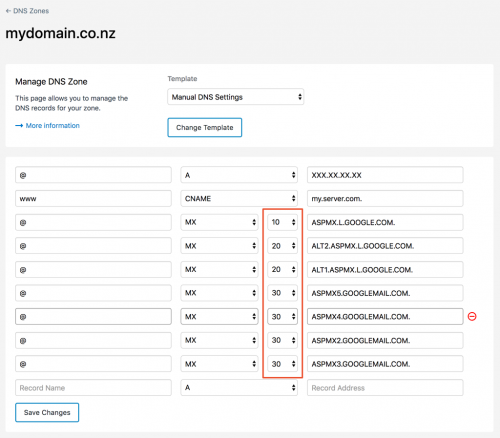500x438 pixels.
Task: Remove the ASPMX4.GOOGLEMAIL.COM record with the red minus icon
Action: [x=472, y=316]
